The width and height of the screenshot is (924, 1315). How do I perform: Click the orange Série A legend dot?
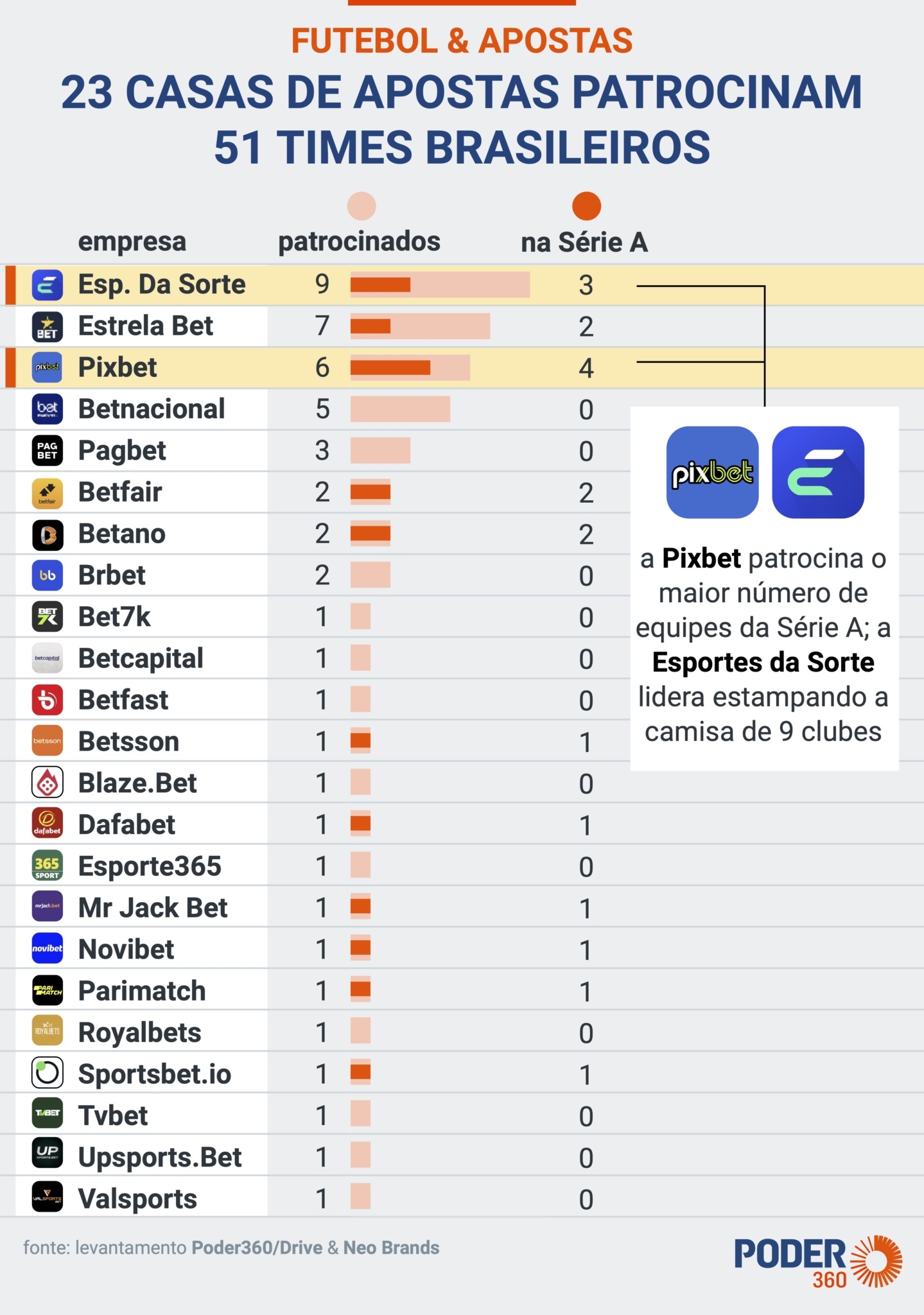[586, 206]
